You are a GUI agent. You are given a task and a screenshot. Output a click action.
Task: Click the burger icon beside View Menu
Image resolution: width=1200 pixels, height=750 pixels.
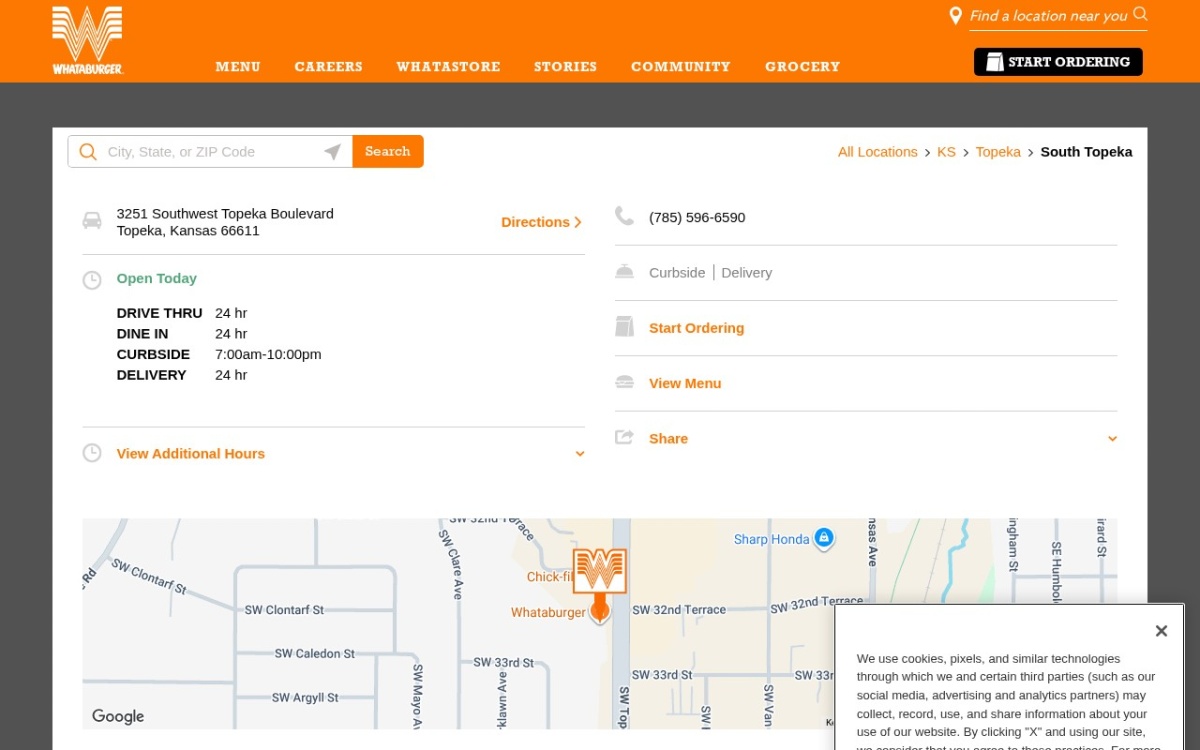tap(624, 382)
